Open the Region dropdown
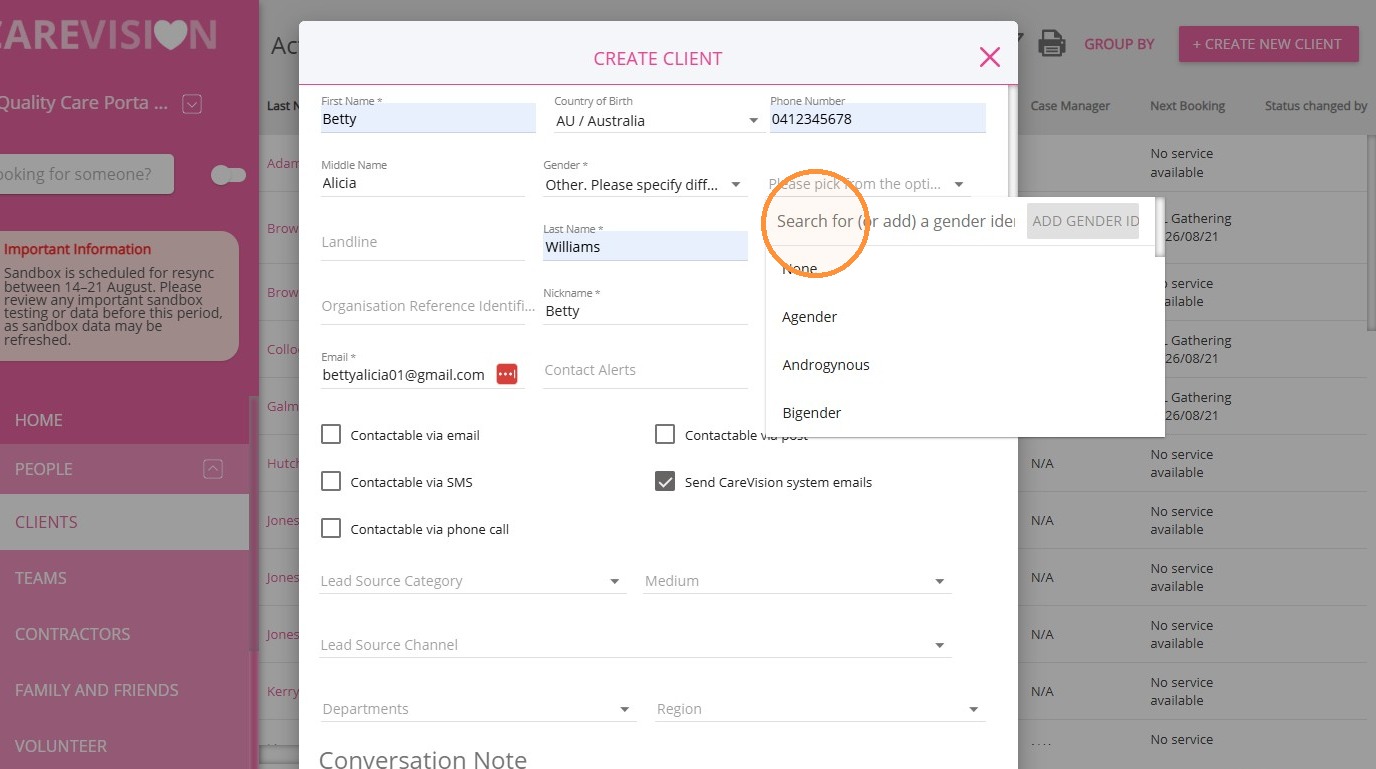The width and height of the screenshot is (1376, 769). pyautogui.click(x=820, y=709)
